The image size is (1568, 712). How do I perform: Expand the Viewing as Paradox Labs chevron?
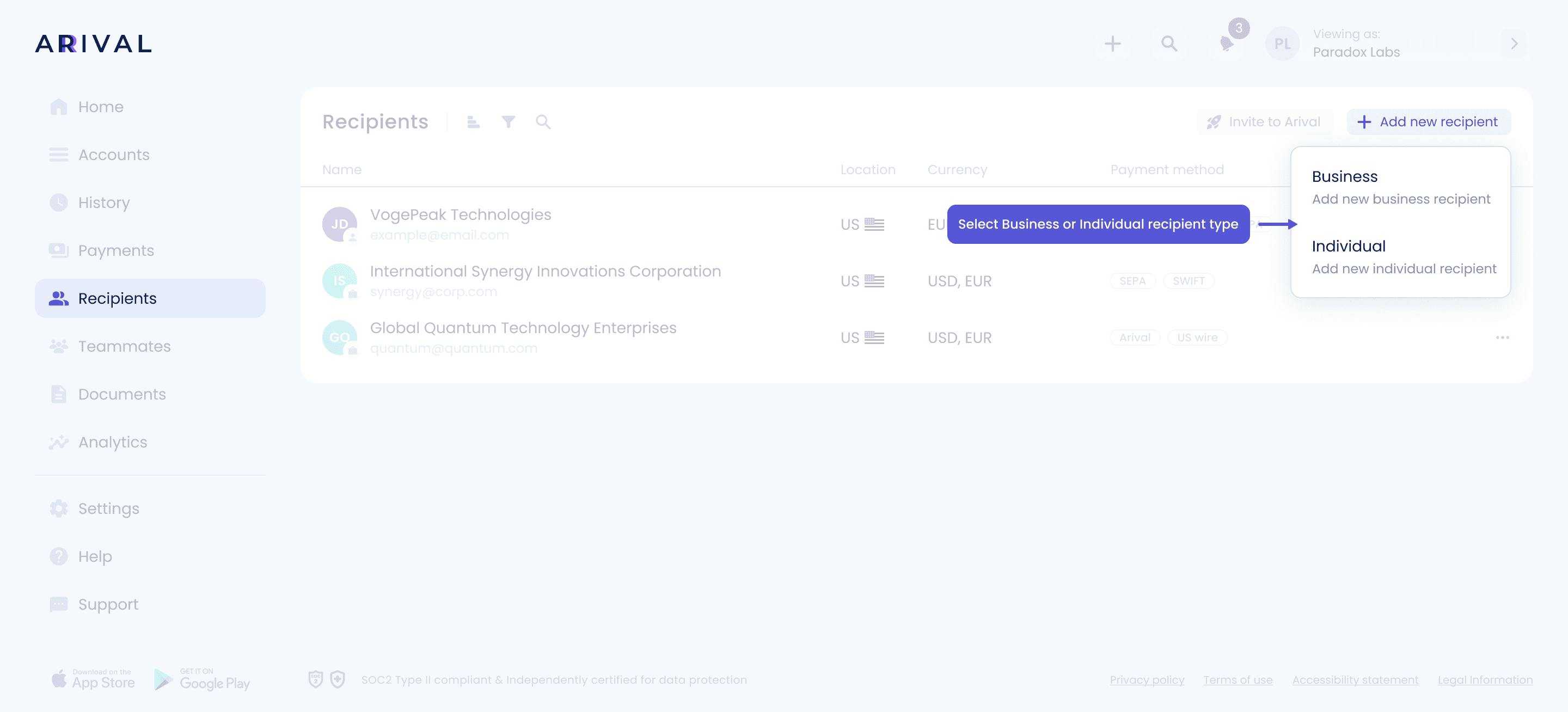[1515, 44]
